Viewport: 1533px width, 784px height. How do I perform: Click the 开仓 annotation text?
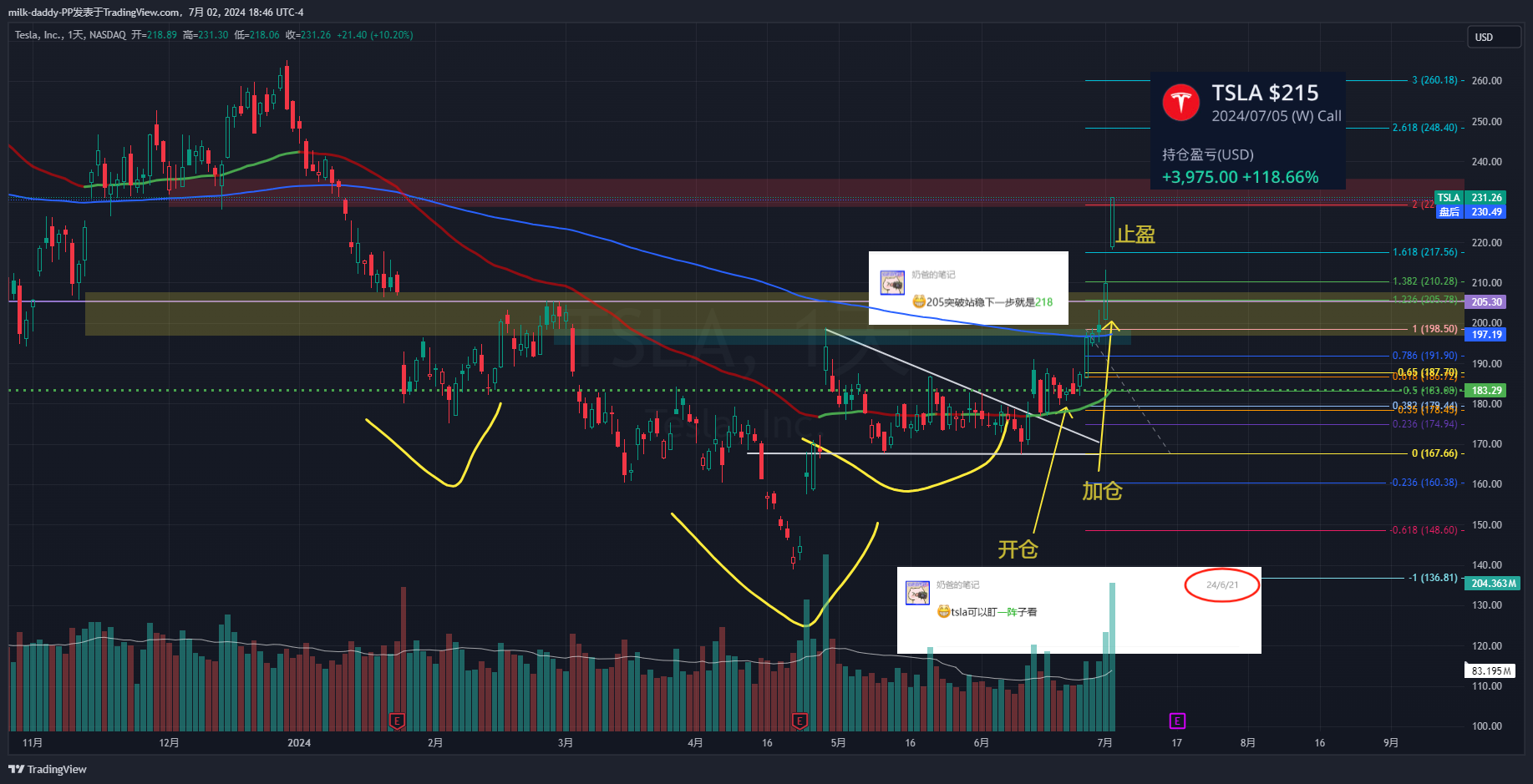click(x=1018, y=549)
